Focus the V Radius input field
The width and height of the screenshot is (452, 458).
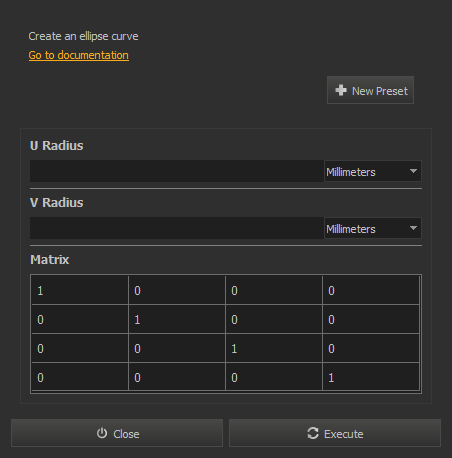tap(177, 228)
